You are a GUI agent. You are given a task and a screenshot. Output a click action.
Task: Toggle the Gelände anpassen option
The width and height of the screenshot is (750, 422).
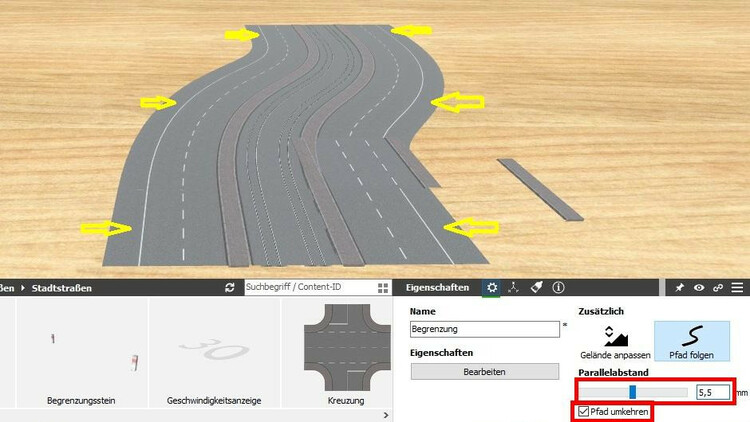click(x=615, y=342)
